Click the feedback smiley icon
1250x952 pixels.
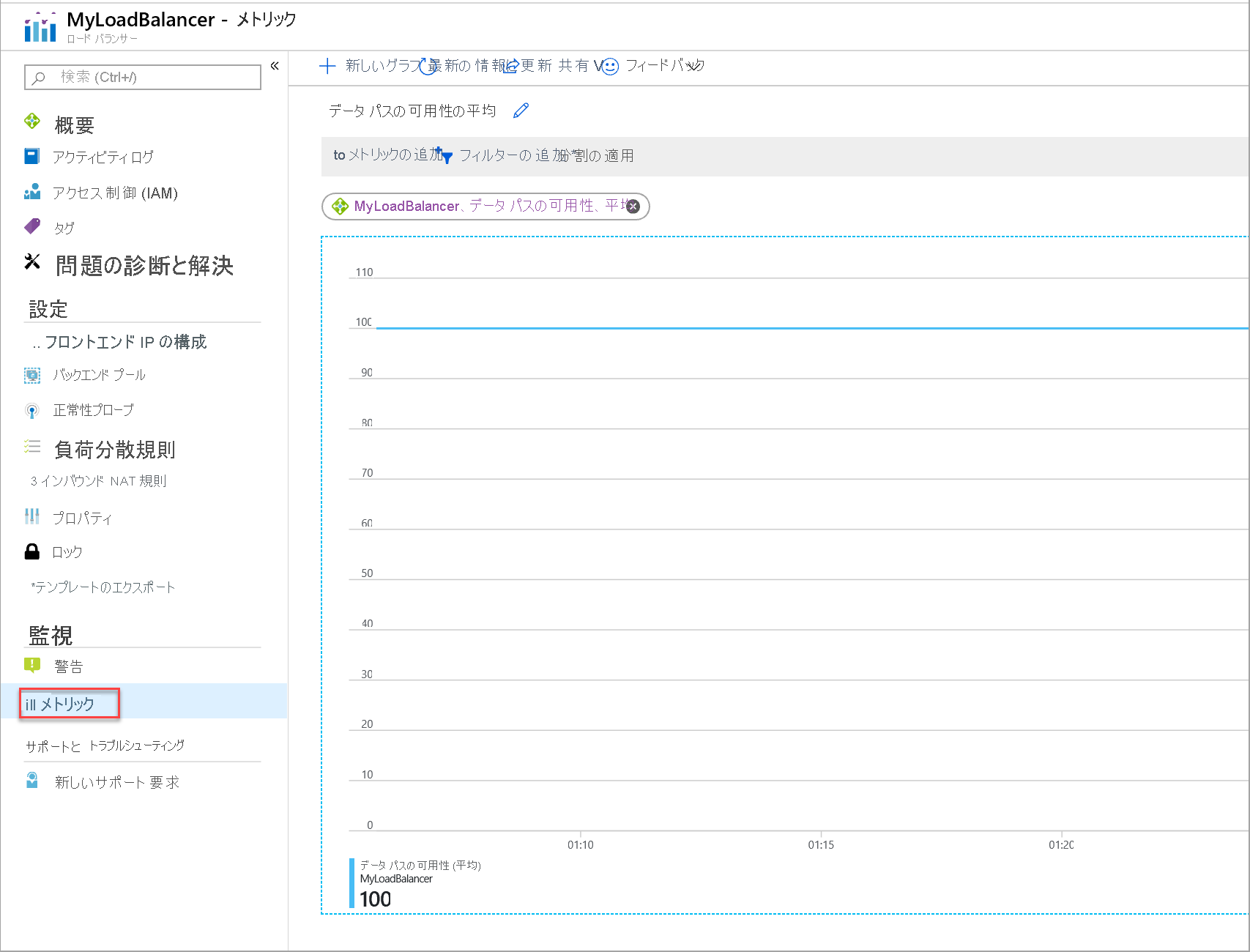pos(610,67)
